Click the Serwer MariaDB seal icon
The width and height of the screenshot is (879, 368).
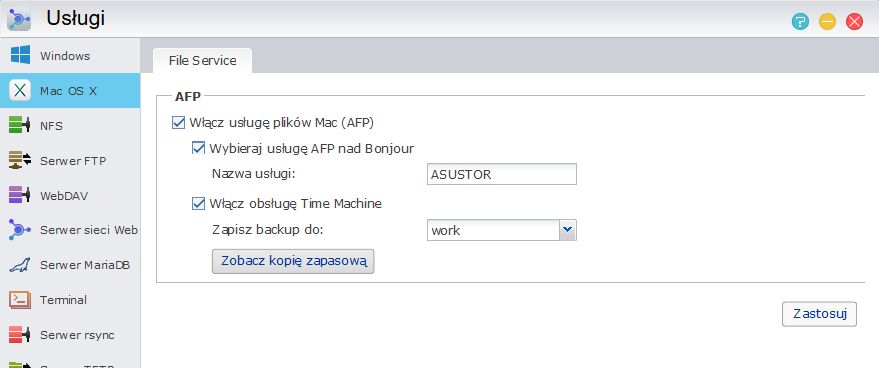tap(20, 265)
